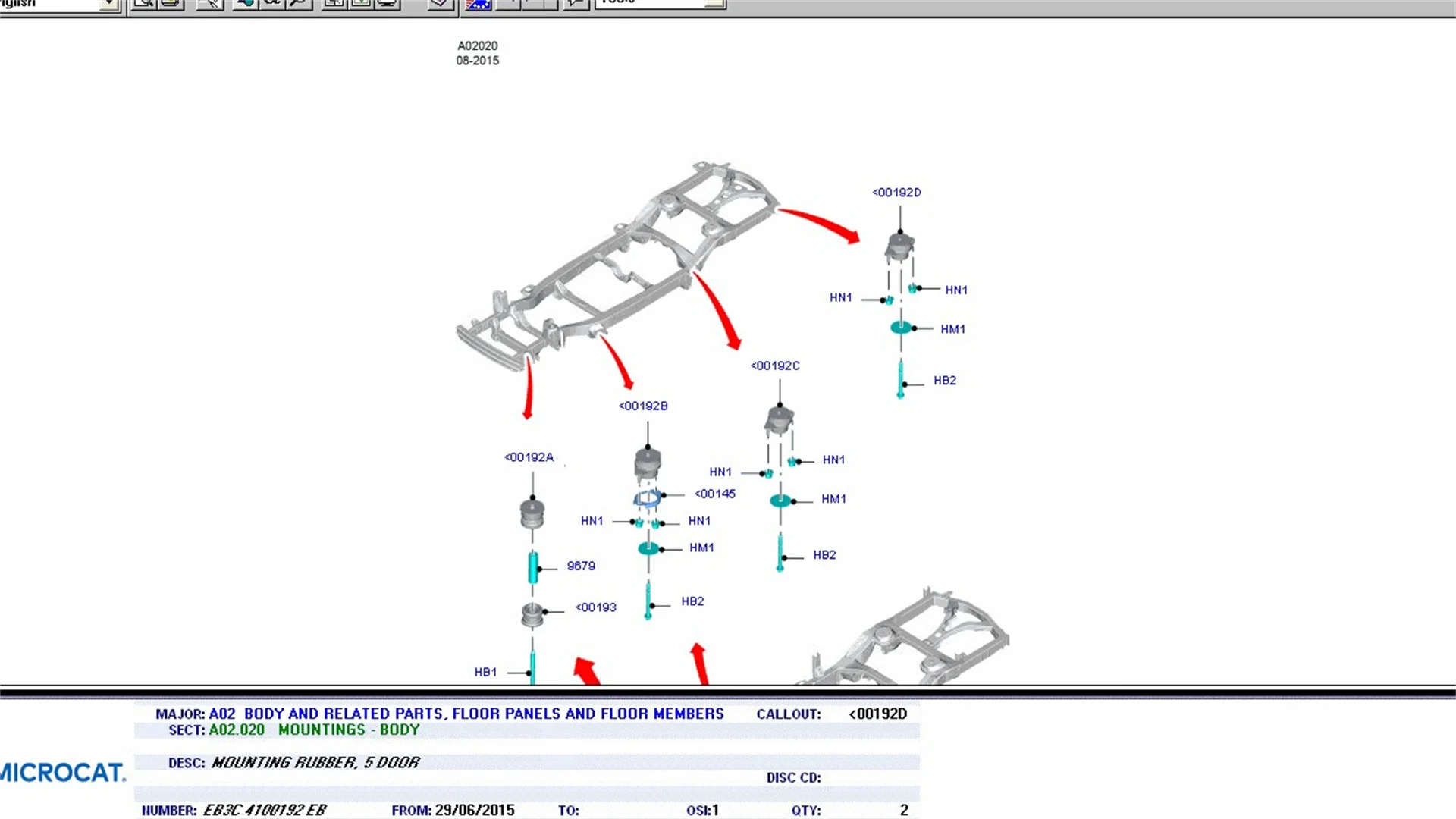Viewport: 1456px width, 819px height.
Task: Select callout <00192D on diagram
Action: 896,193
